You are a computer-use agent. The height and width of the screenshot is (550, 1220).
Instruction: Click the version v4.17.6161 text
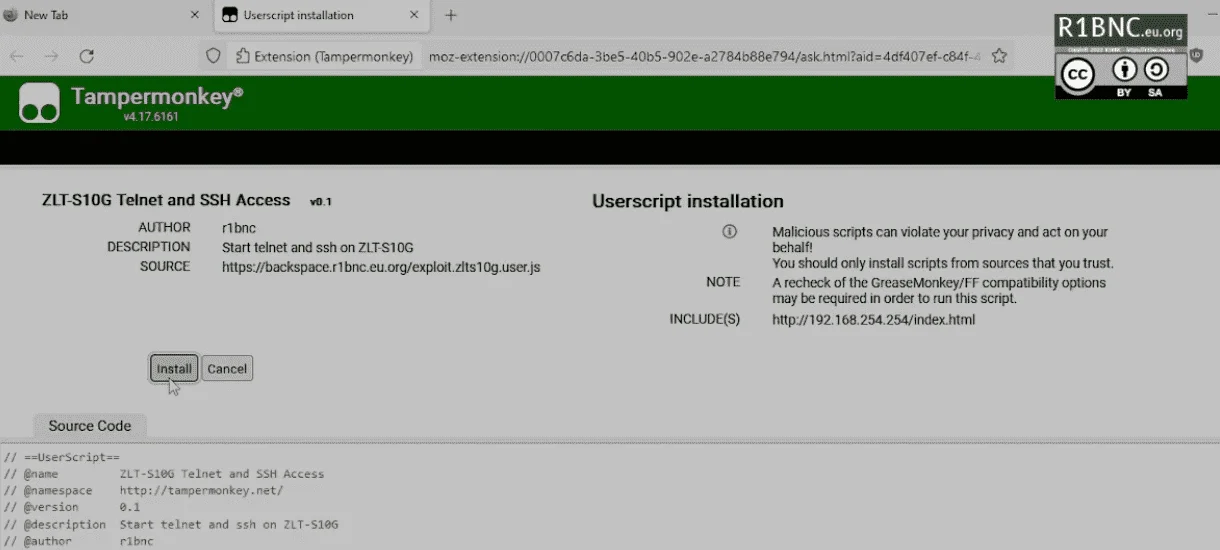(x=151, y=117)
